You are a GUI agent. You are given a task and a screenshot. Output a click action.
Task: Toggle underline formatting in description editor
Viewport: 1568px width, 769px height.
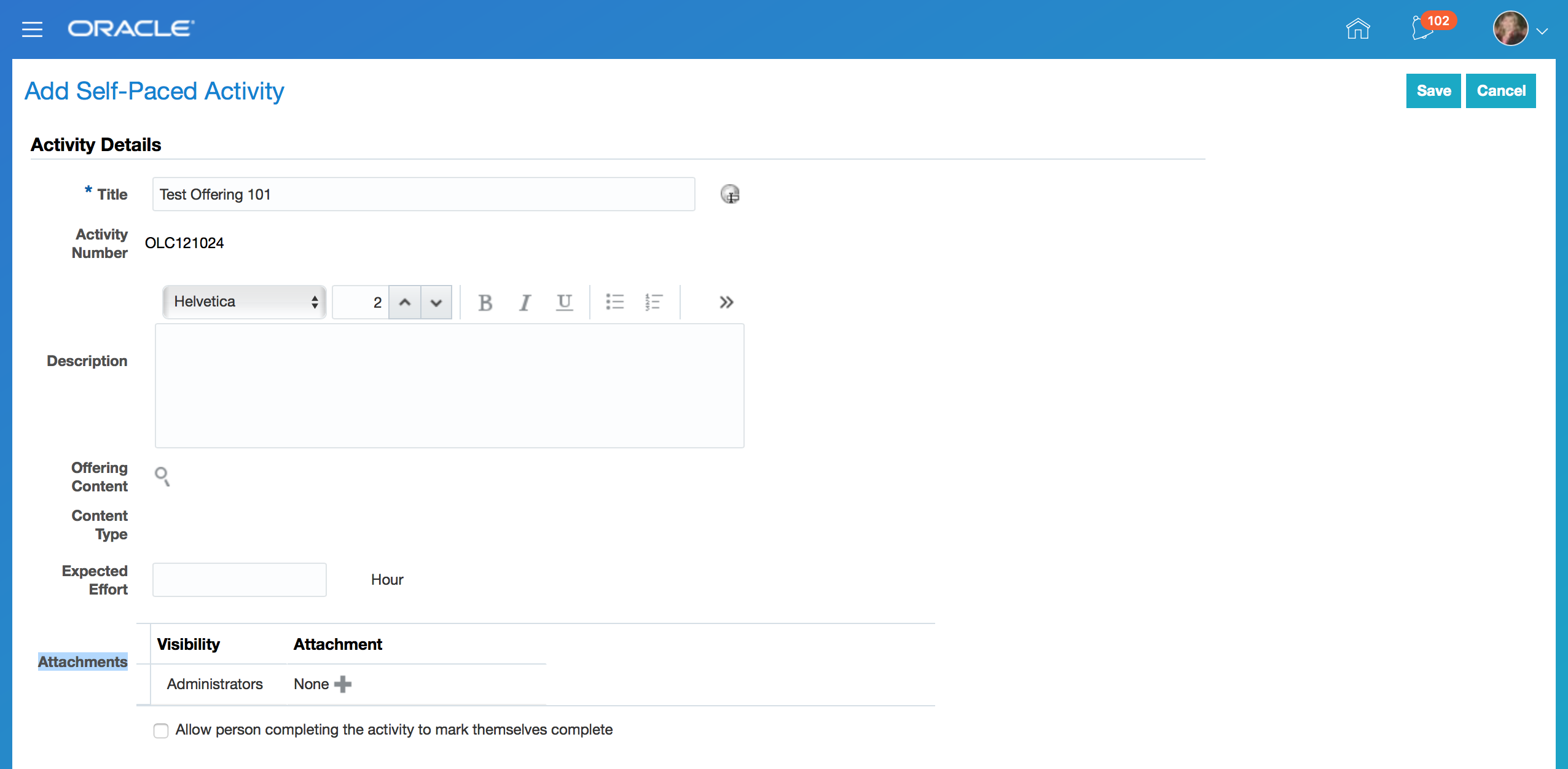click(x=564, y=302)
